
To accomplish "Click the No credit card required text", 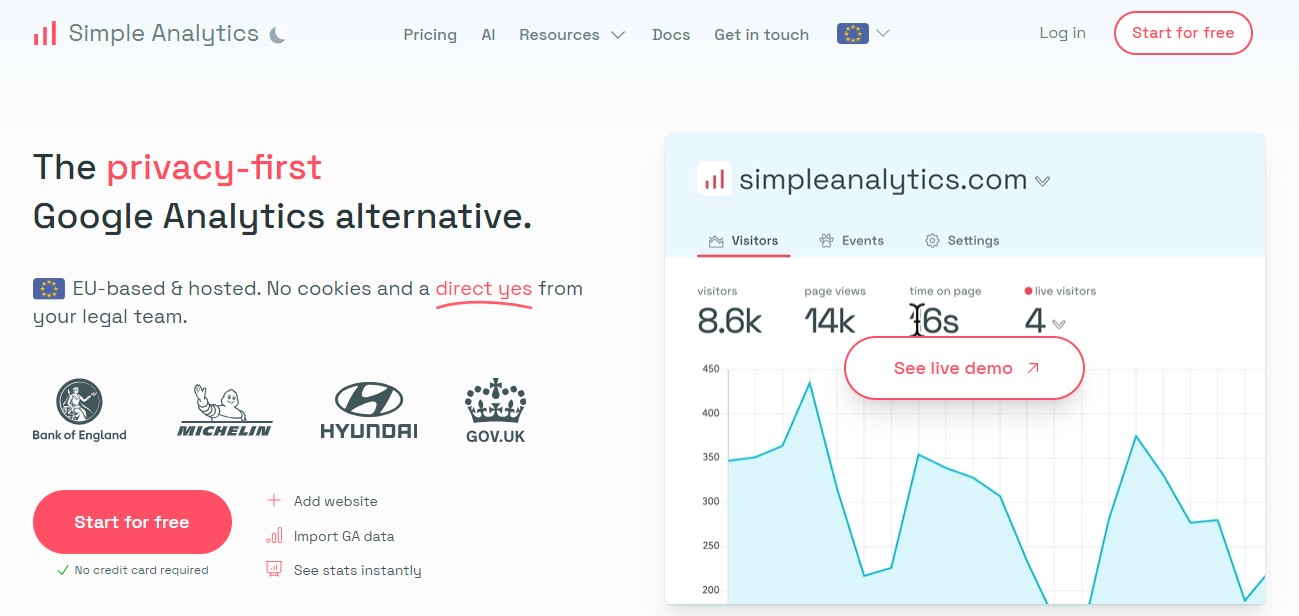I will coord(142,570).
